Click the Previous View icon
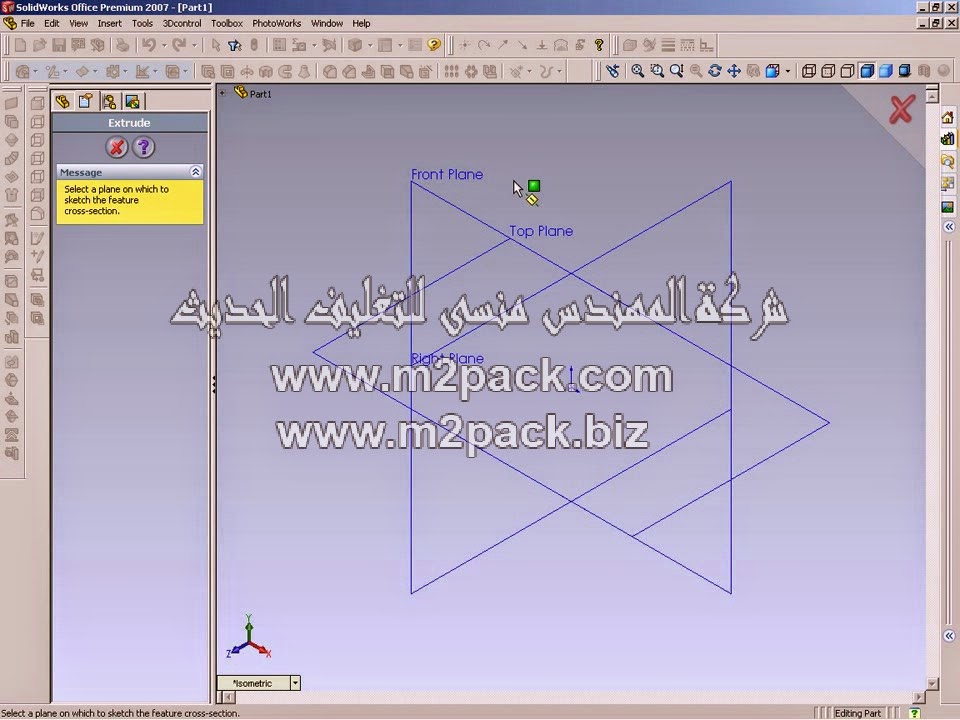Image resolution: width=960 pixels, height=720 pixels. [x=613, y=71]
